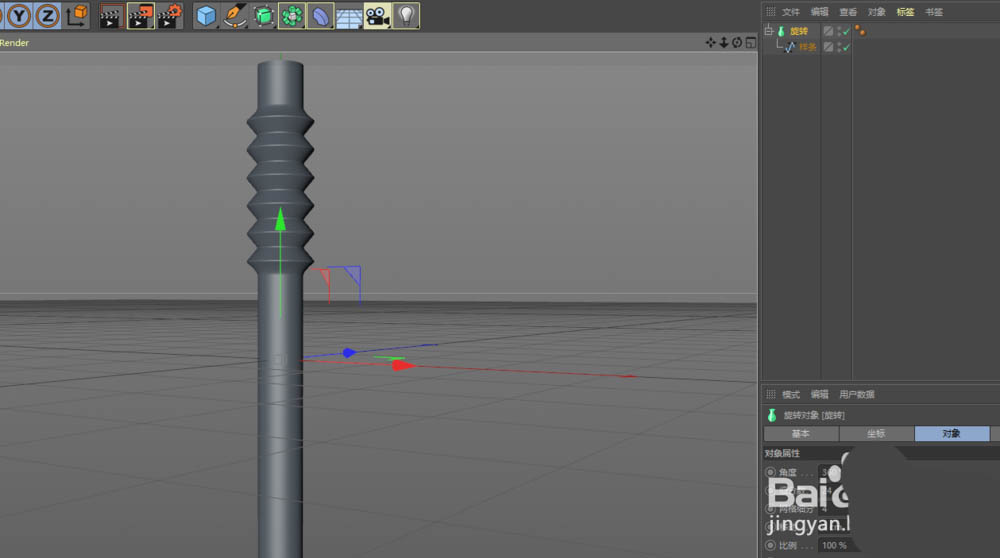The image size is (1000, 558).
Task: Toggle the Z axis lock
Action: 47,15
